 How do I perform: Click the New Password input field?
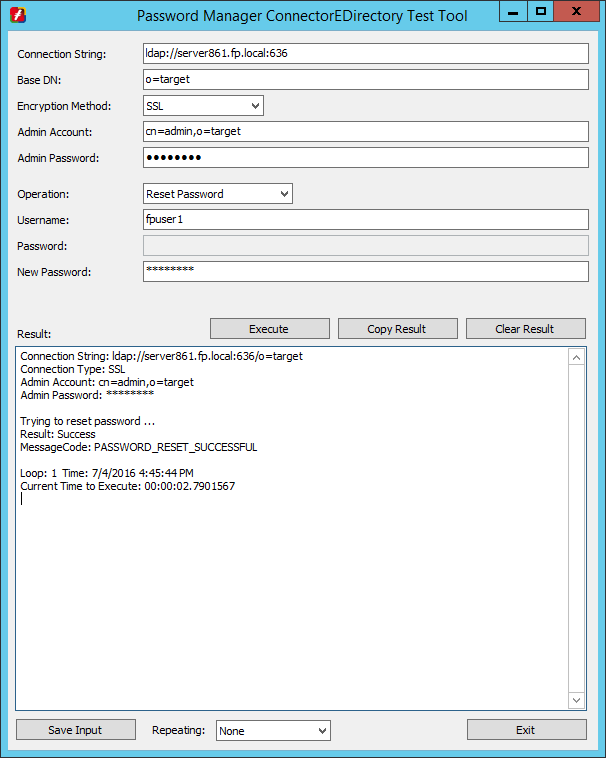click(x=366, y=272)
